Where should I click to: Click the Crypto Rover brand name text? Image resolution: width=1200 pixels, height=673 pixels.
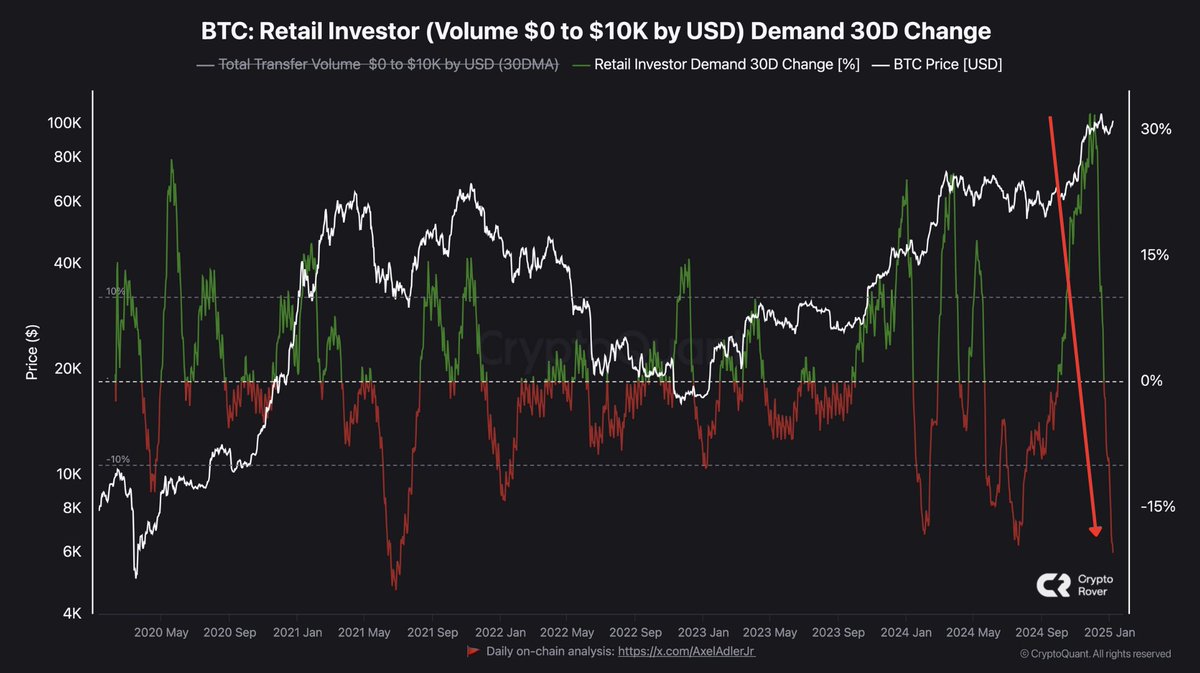1095,586
